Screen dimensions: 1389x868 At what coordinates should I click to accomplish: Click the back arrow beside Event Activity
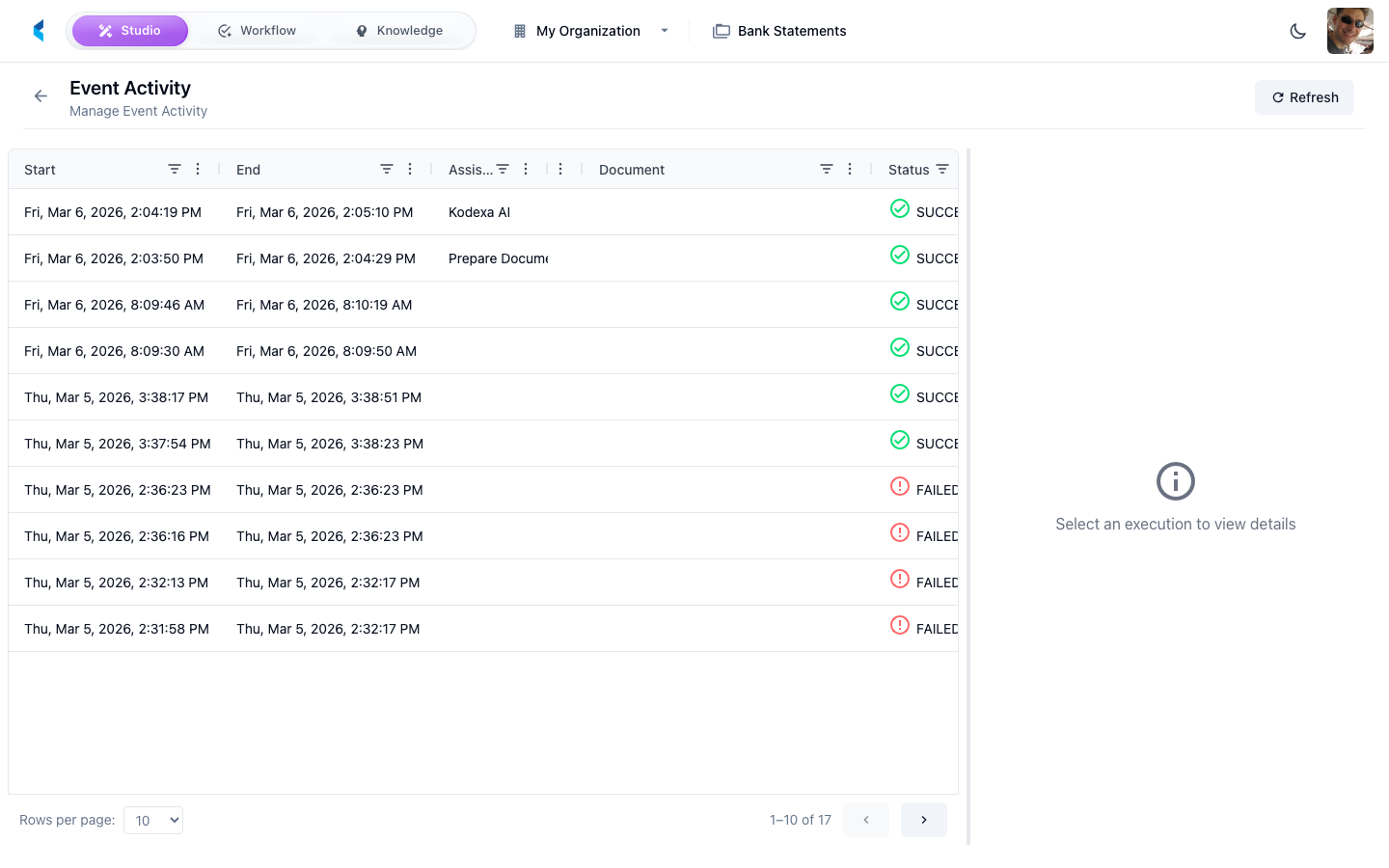pyautogui.click(x=40, y=95)
